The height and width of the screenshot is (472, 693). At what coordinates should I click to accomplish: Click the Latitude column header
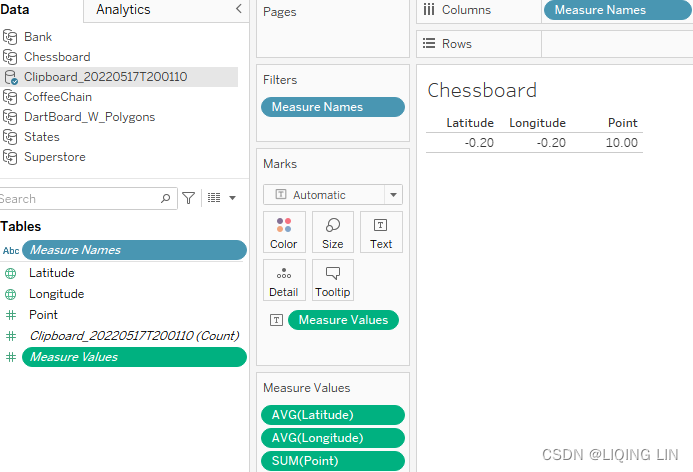click(470, 123)
